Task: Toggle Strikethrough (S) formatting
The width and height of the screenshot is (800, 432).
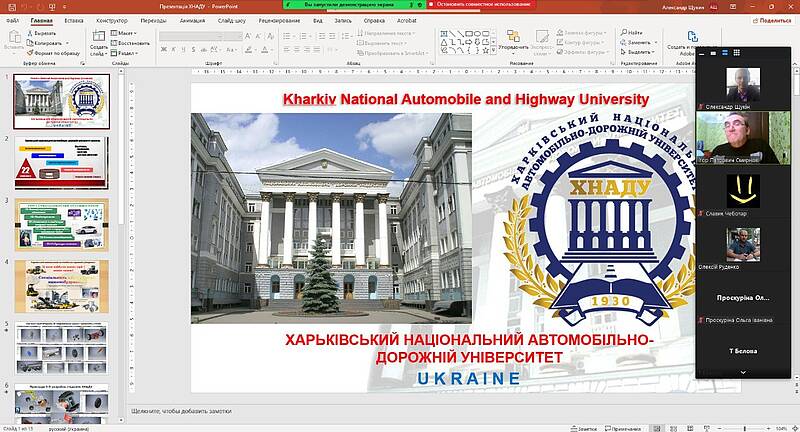Action: coord(193,49)
